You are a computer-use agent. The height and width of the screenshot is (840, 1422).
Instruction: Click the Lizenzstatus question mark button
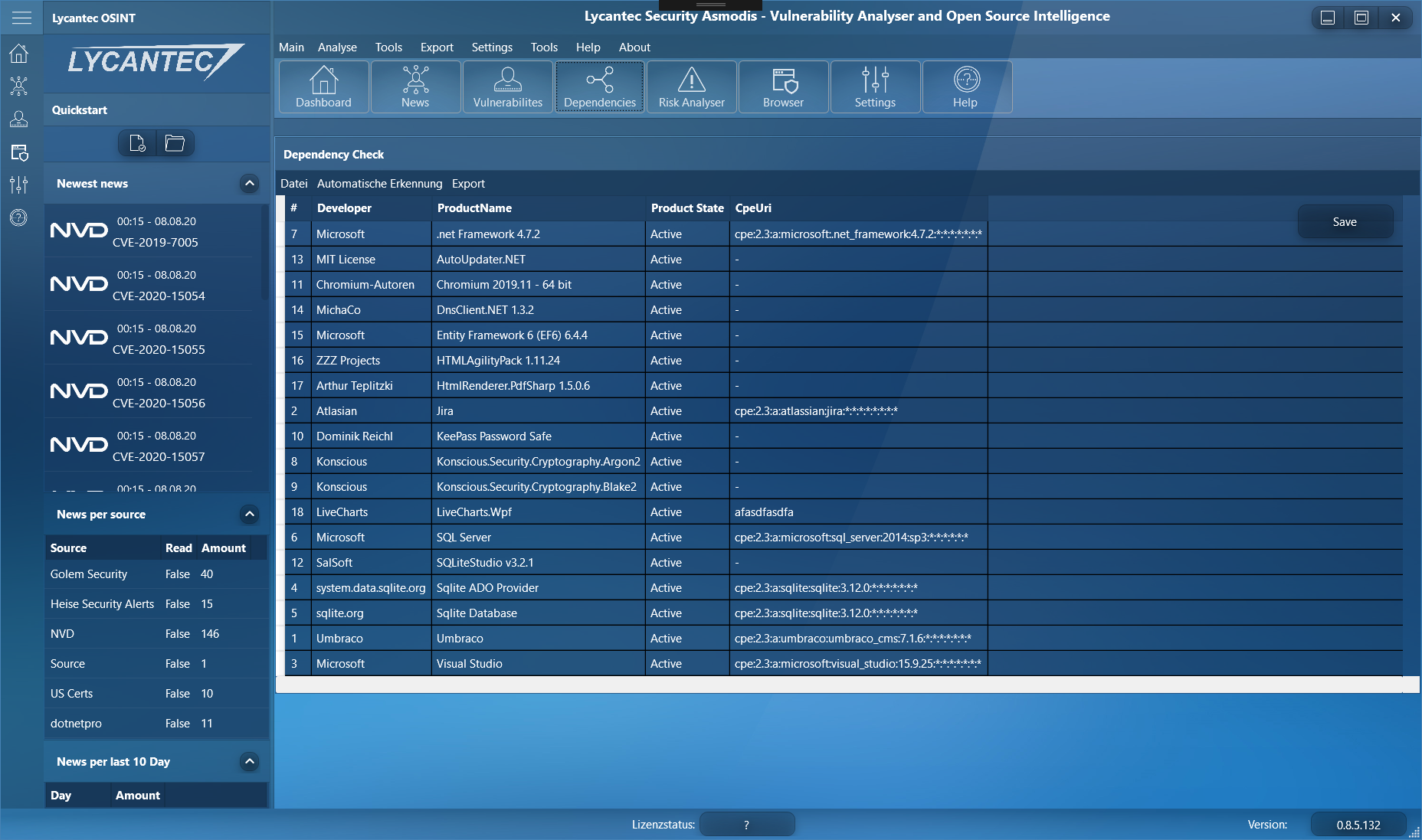tap(746, 825)
